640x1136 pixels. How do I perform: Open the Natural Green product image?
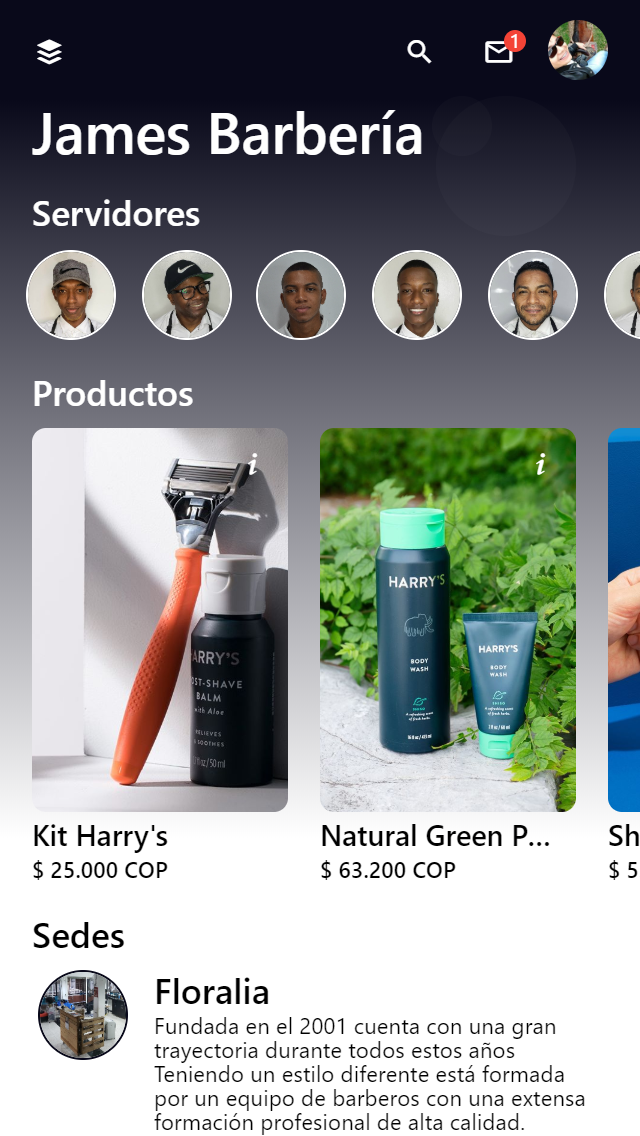click(448, 619)
